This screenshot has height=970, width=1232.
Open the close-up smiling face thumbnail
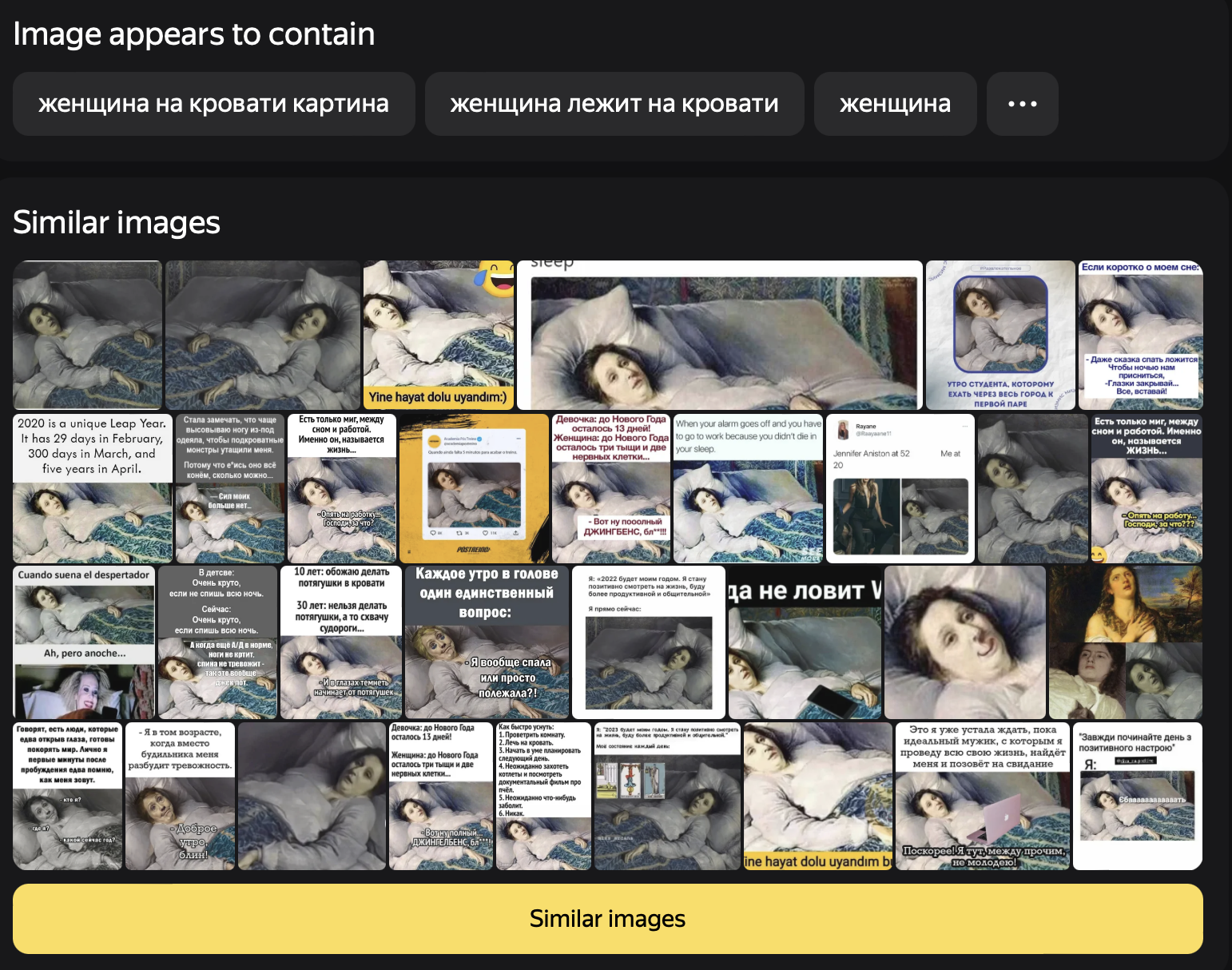(965, 642)
